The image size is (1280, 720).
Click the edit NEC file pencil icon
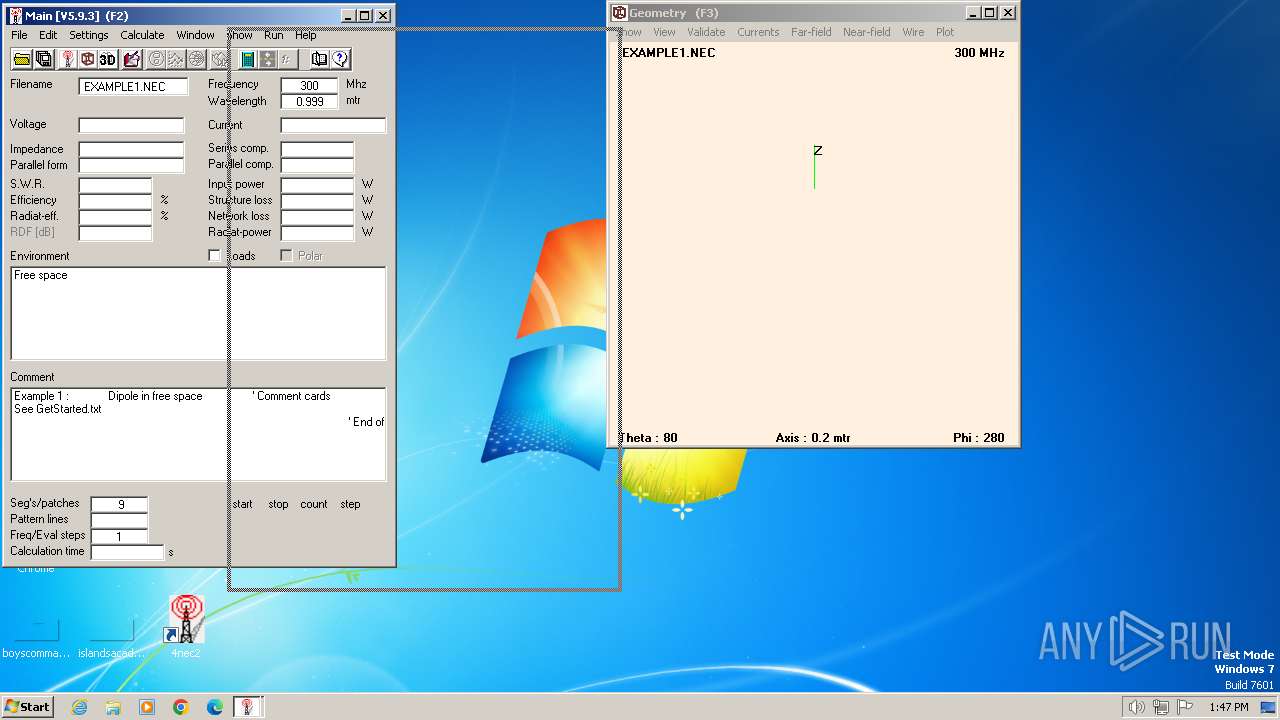[131, 59]
